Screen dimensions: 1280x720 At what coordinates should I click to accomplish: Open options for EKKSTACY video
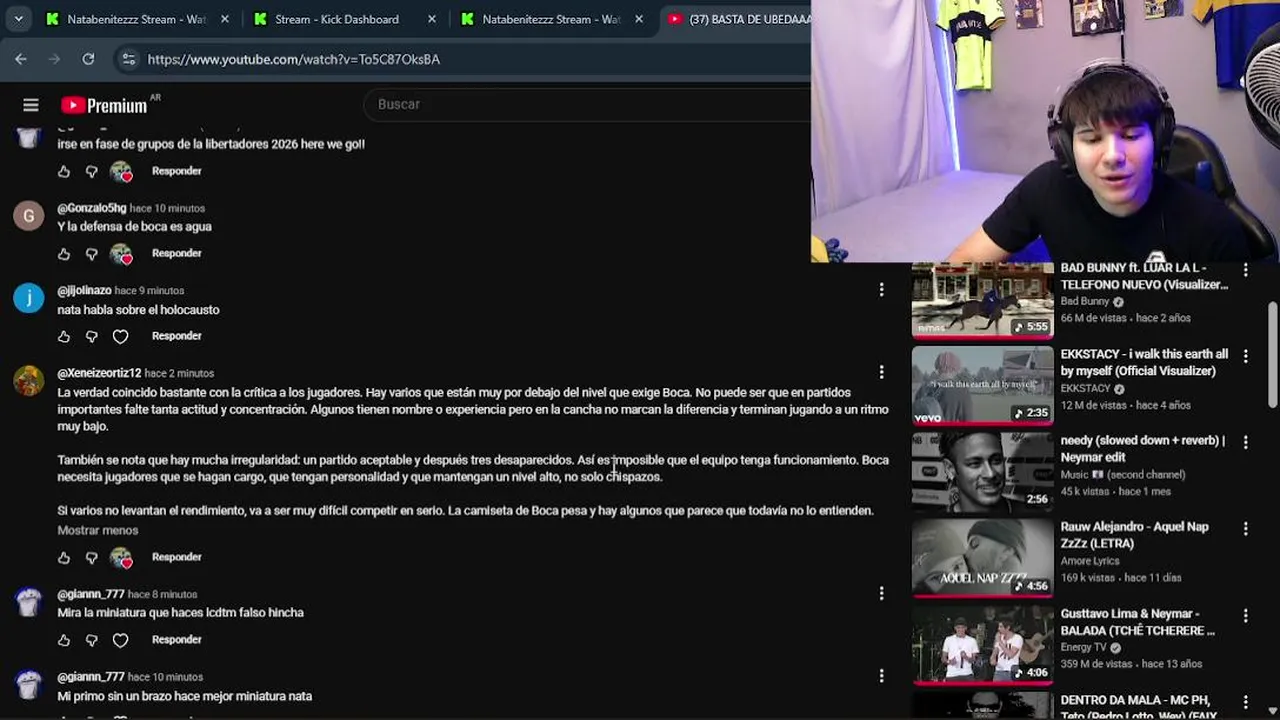point(1245,355)
